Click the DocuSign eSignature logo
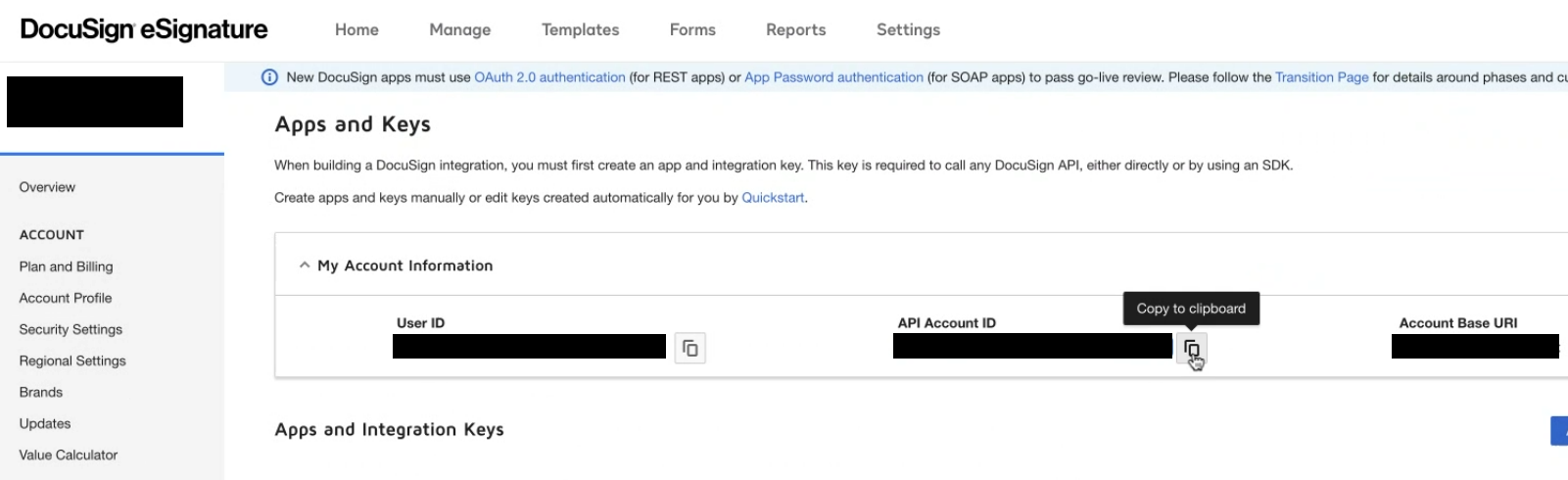The height and width of the screenshot is (480, 1568). point(144,30)
